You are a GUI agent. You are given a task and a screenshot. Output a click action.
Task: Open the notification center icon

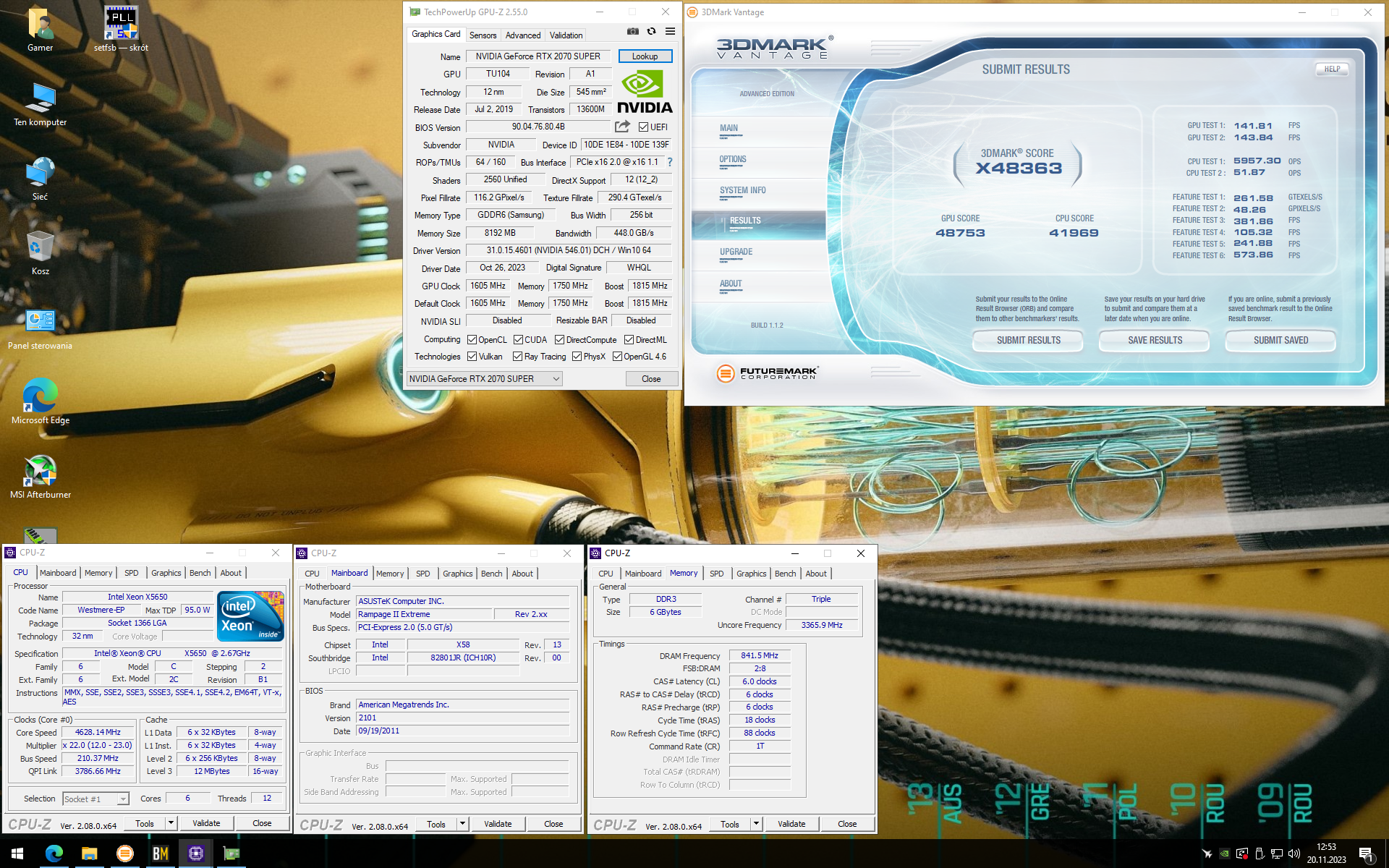(1367, 854)
